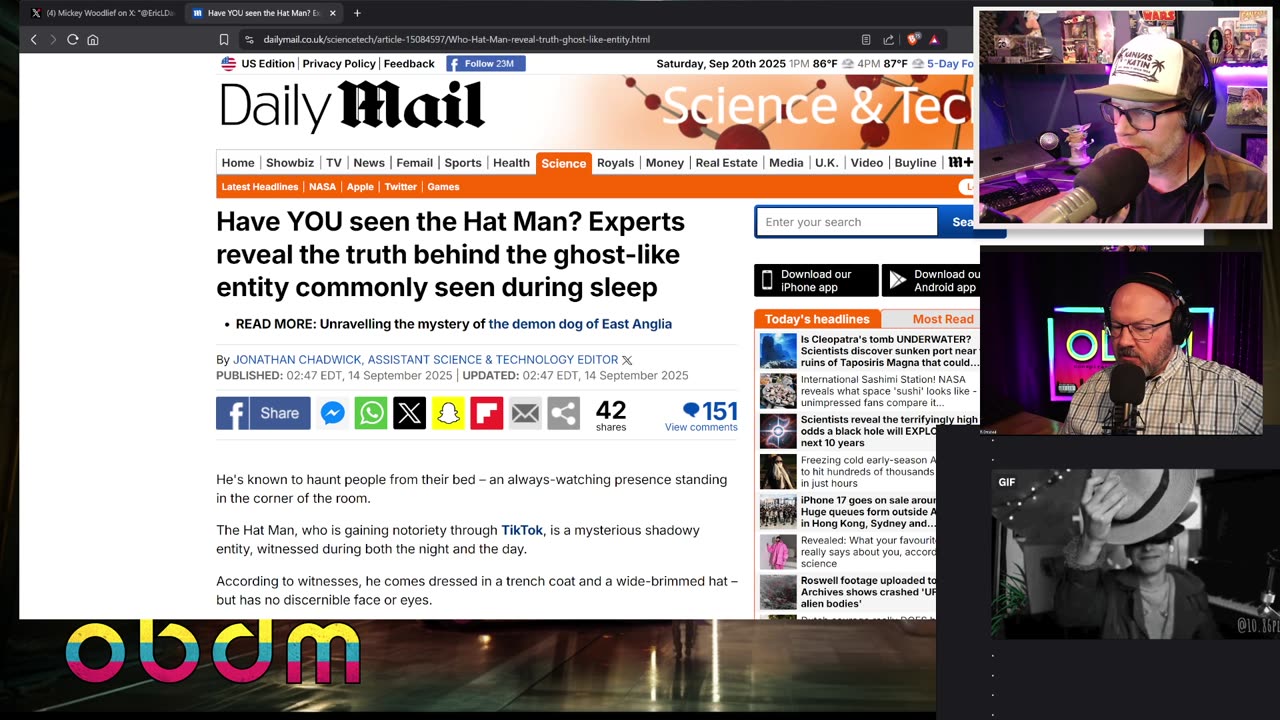The image size is (1280, 720).
Task: Open the Cleopatra's tomb UNDERWATER headline
Action: pyautogui.click(x=889, y=352)
